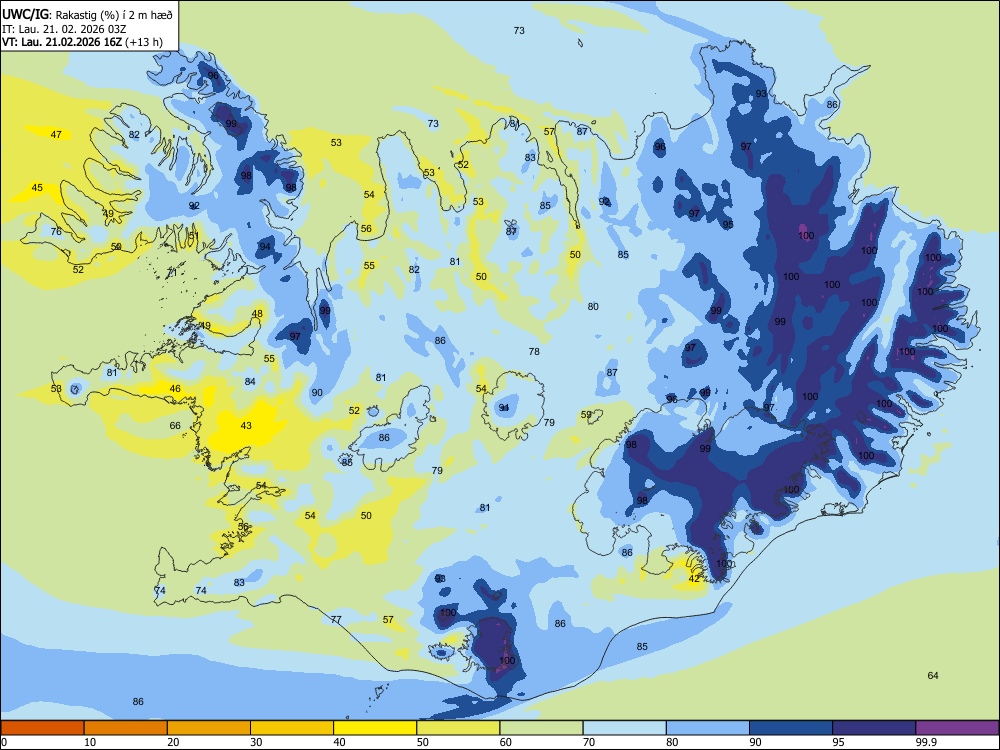The image size is (1000, 750).
Task: Click the pale yellow 50–60 legend swatch
Action: 458,728
